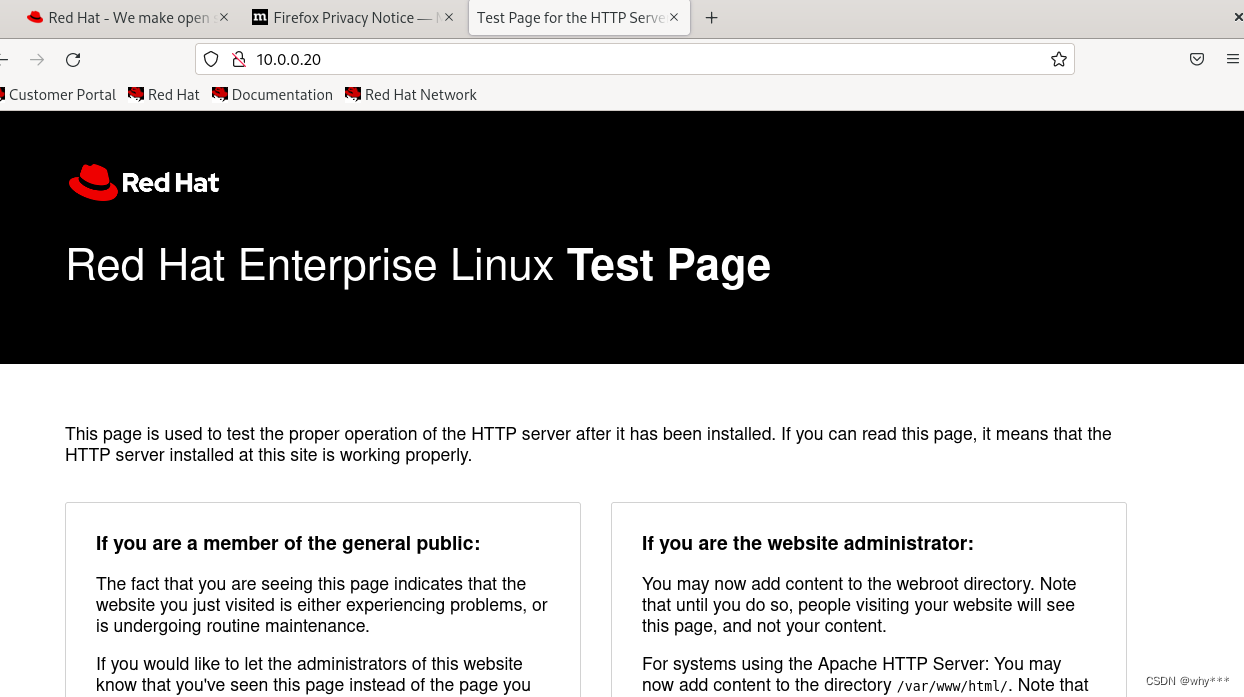Close the Red Hat tab
Viewport: 1244px width, 697px height.
[223, 18]
